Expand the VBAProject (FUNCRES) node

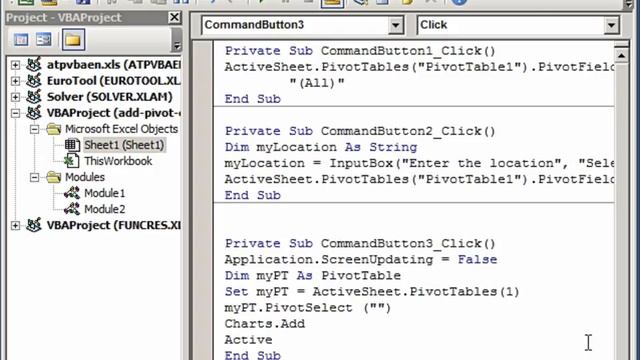click(15, 225)
